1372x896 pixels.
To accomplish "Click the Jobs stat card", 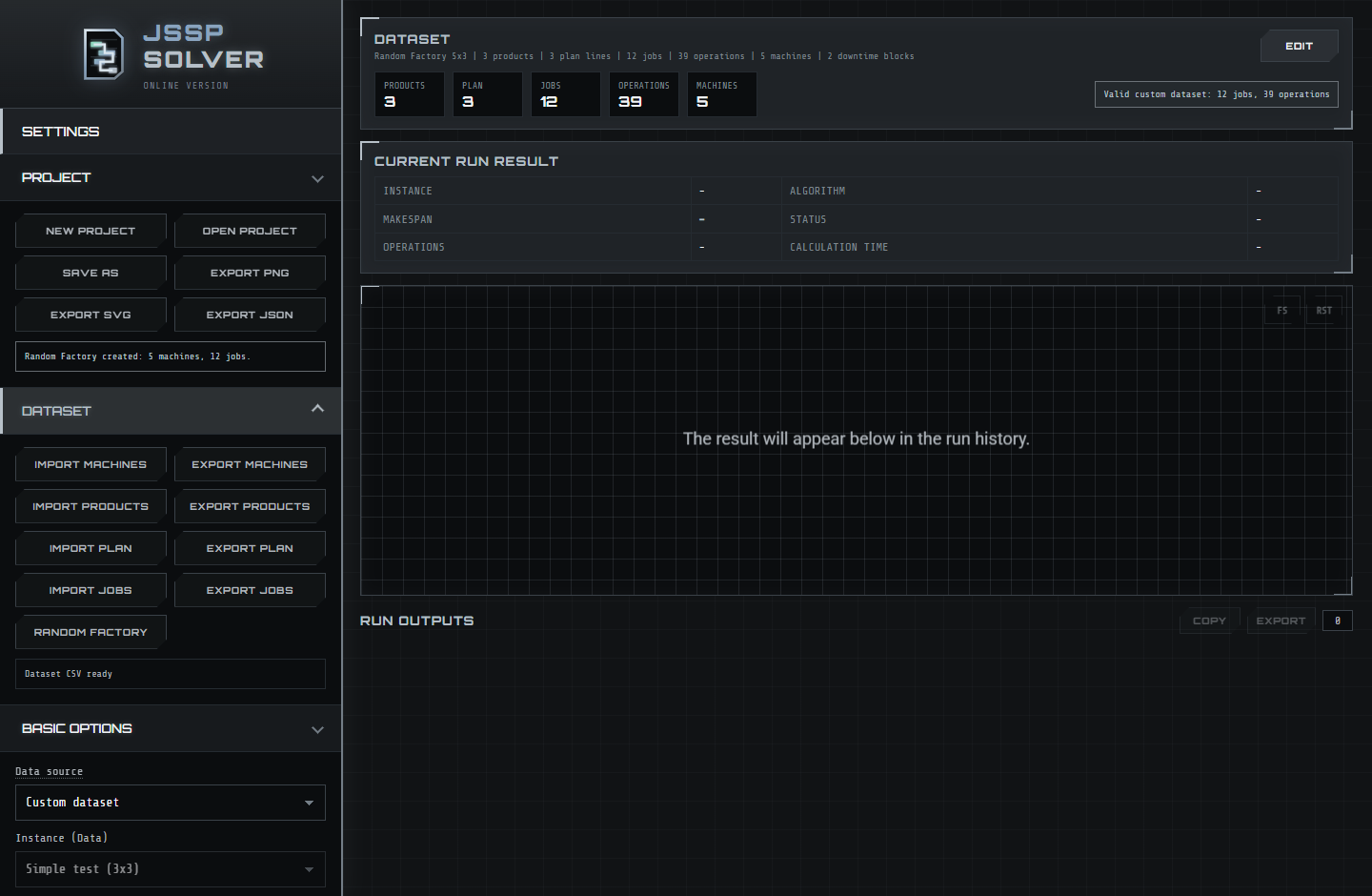I will click(565, 94).
